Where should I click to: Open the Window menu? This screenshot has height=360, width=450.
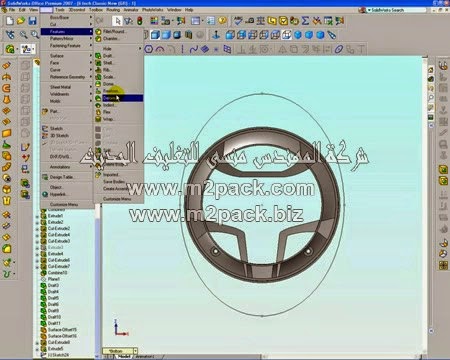pos(174,10)
